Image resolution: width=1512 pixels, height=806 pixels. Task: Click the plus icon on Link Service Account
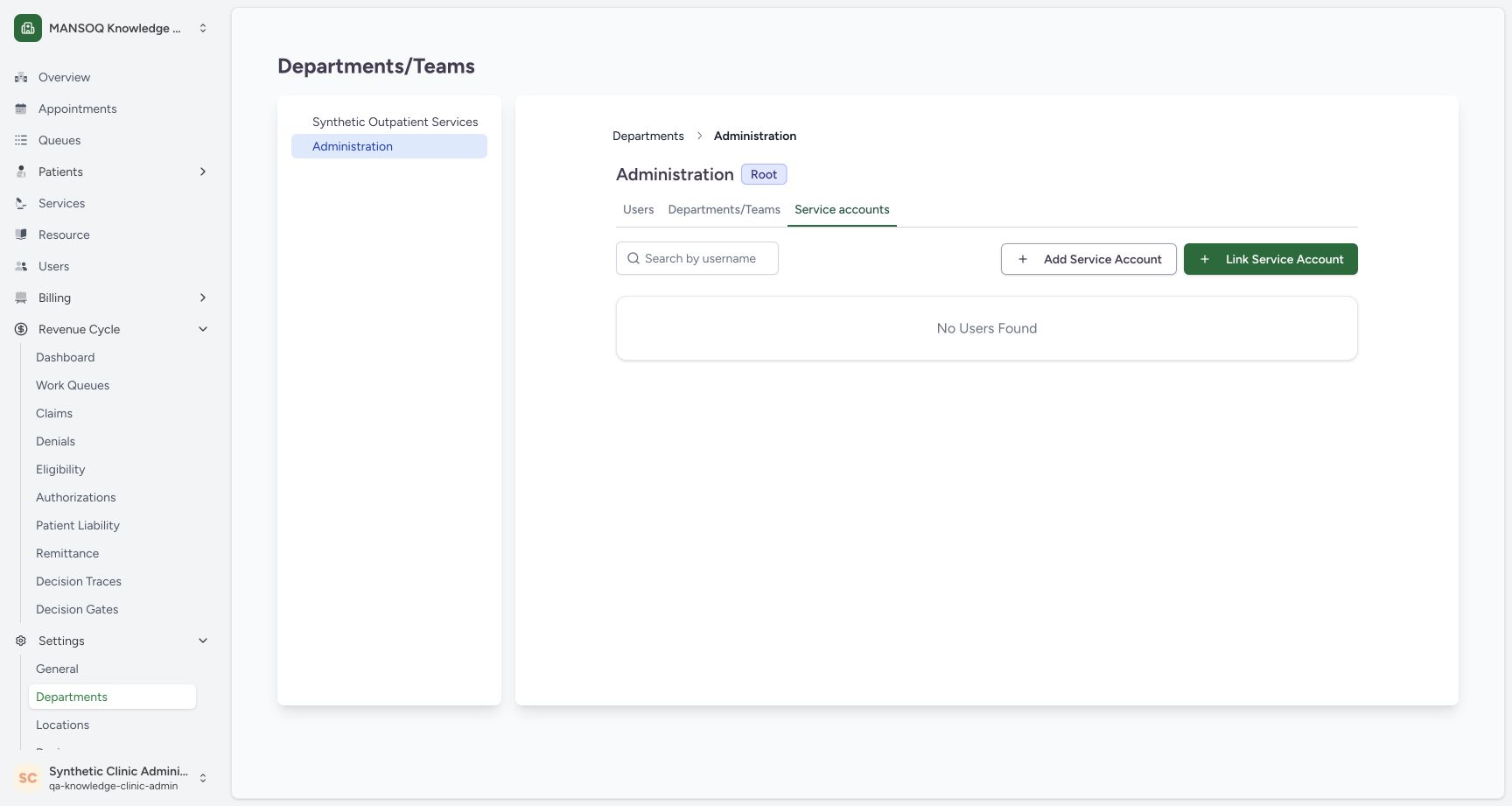click(x=1205, y=259)
